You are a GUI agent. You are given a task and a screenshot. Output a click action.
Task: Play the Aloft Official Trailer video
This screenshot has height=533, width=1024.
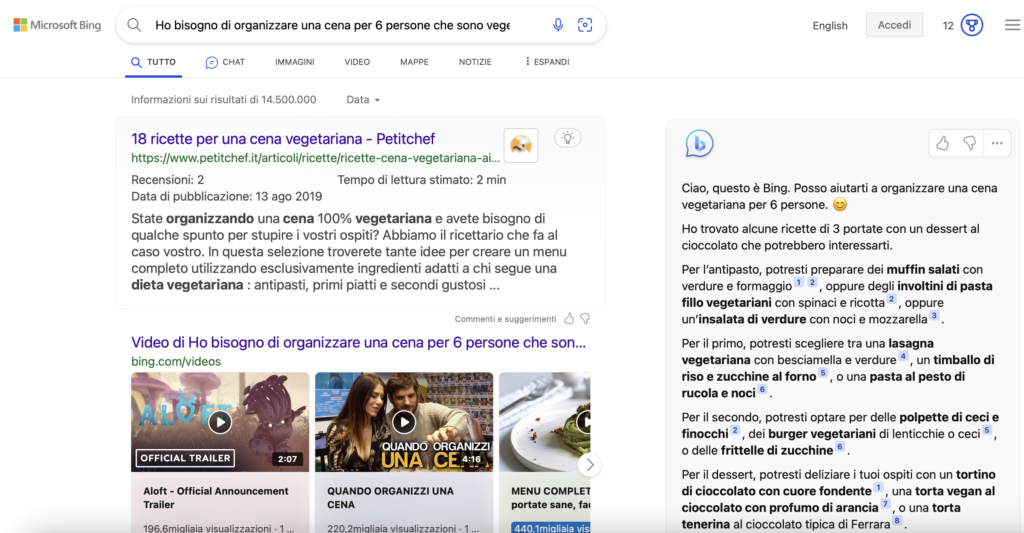pyautogui.click(x=220, y=422)
